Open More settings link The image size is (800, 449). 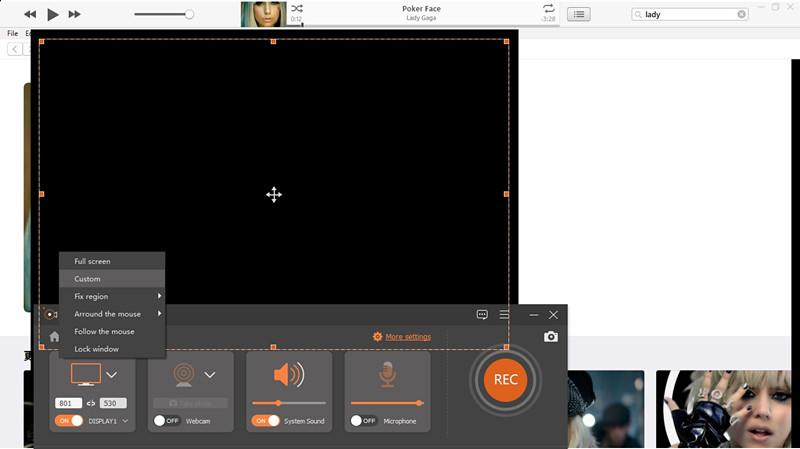click(408, 337)
